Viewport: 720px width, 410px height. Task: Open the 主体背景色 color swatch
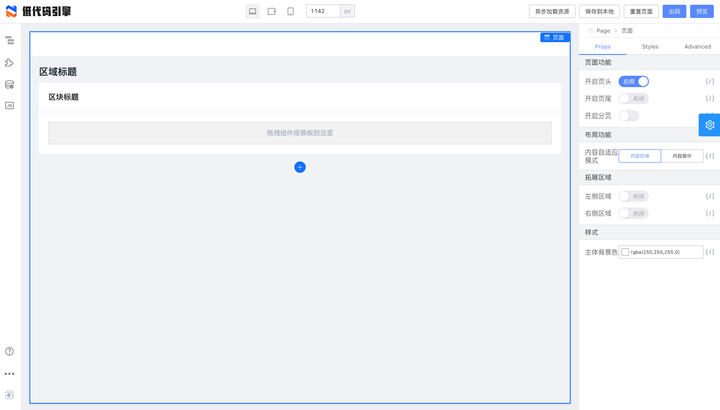(625, 252)
